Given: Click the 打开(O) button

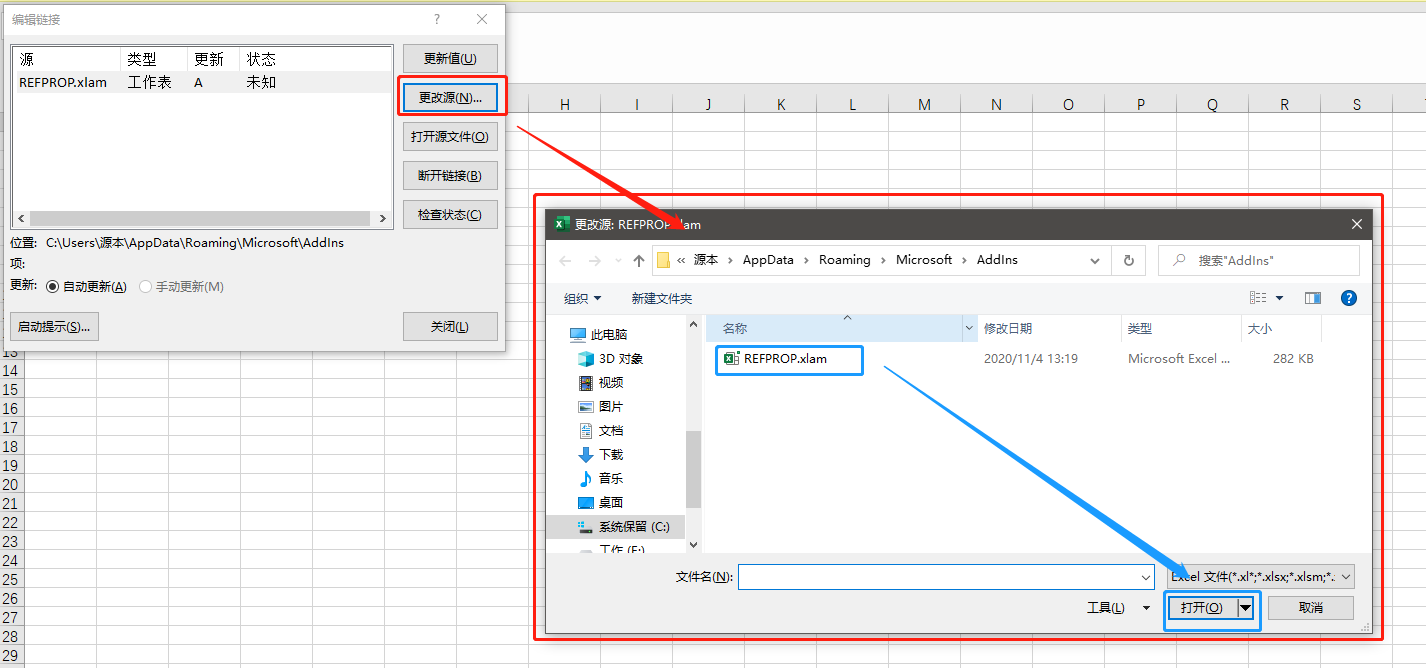Looking at the screenshot, I should coord(1203,608).
